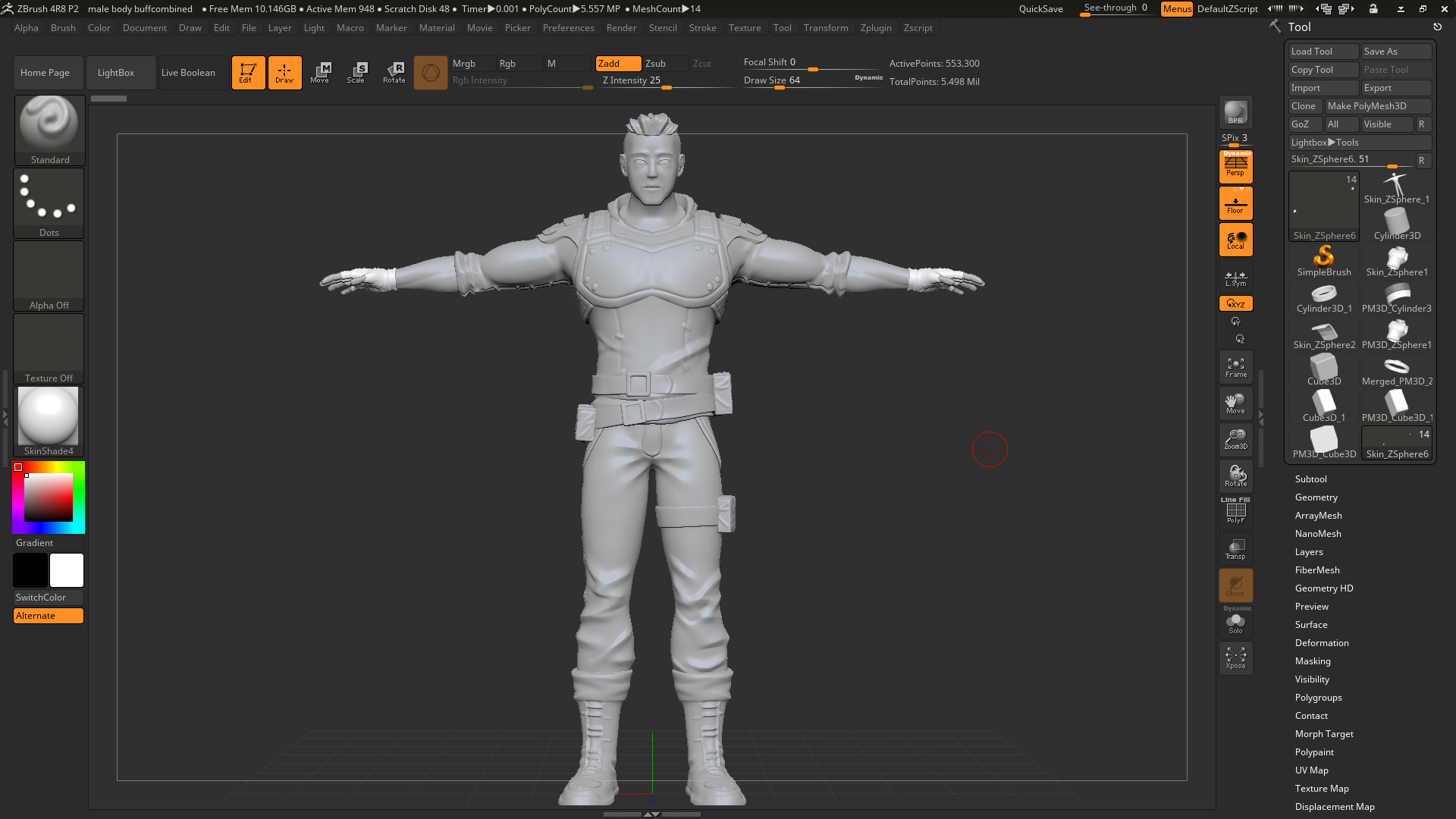
Task: Open the Brush menu
Action: tap(63, 28)
